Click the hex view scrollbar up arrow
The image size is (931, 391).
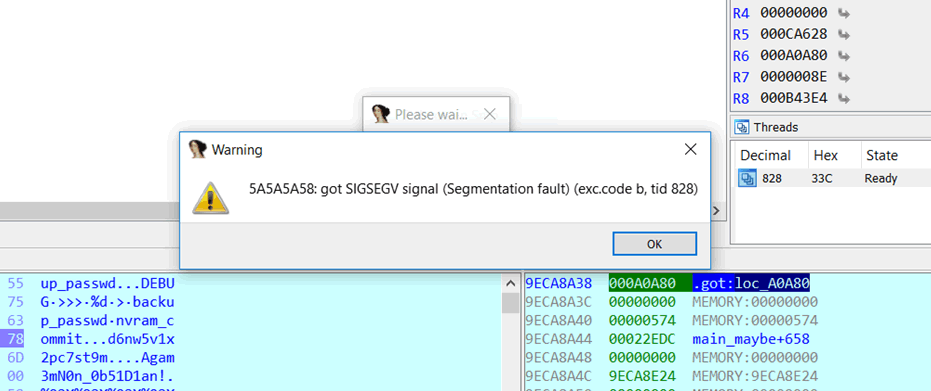coord(510,283)
